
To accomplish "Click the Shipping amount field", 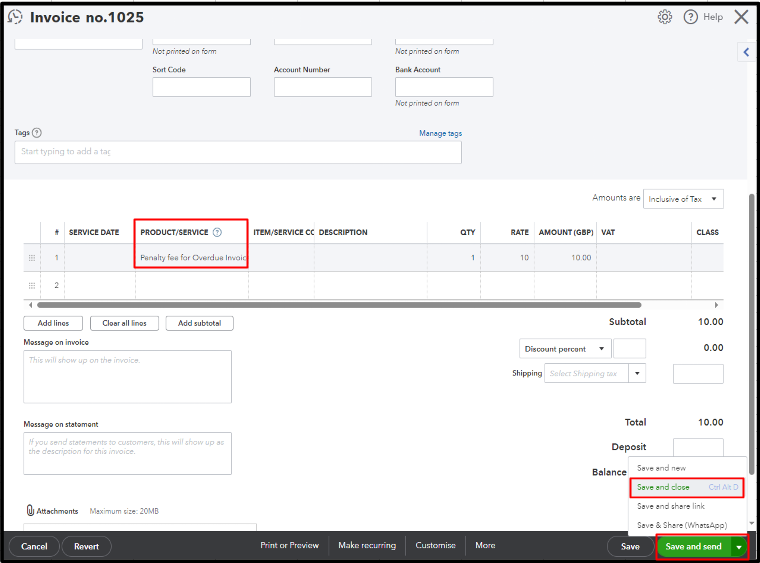I will (x=698, y=374).
